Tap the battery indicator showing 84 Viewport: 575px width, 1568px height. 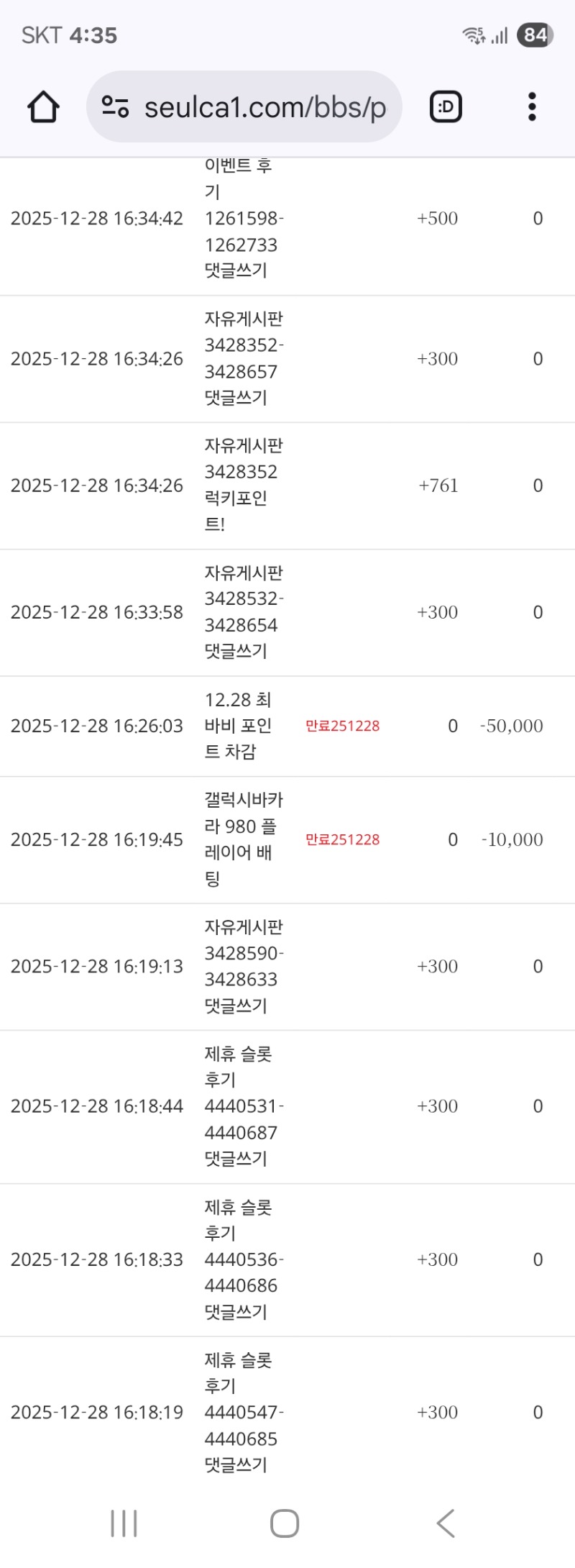pos(535,35)
